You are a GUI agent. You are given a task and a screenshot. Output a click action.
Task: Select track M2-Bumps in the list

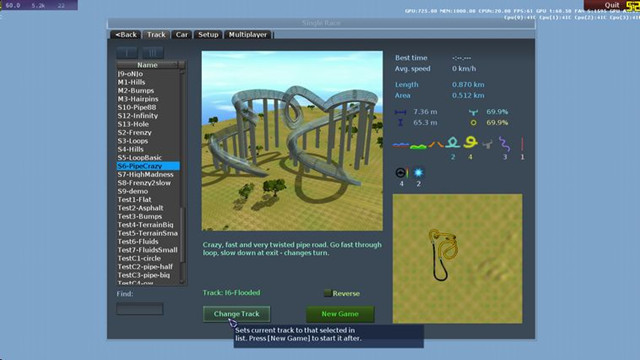(x=148, y=91)
